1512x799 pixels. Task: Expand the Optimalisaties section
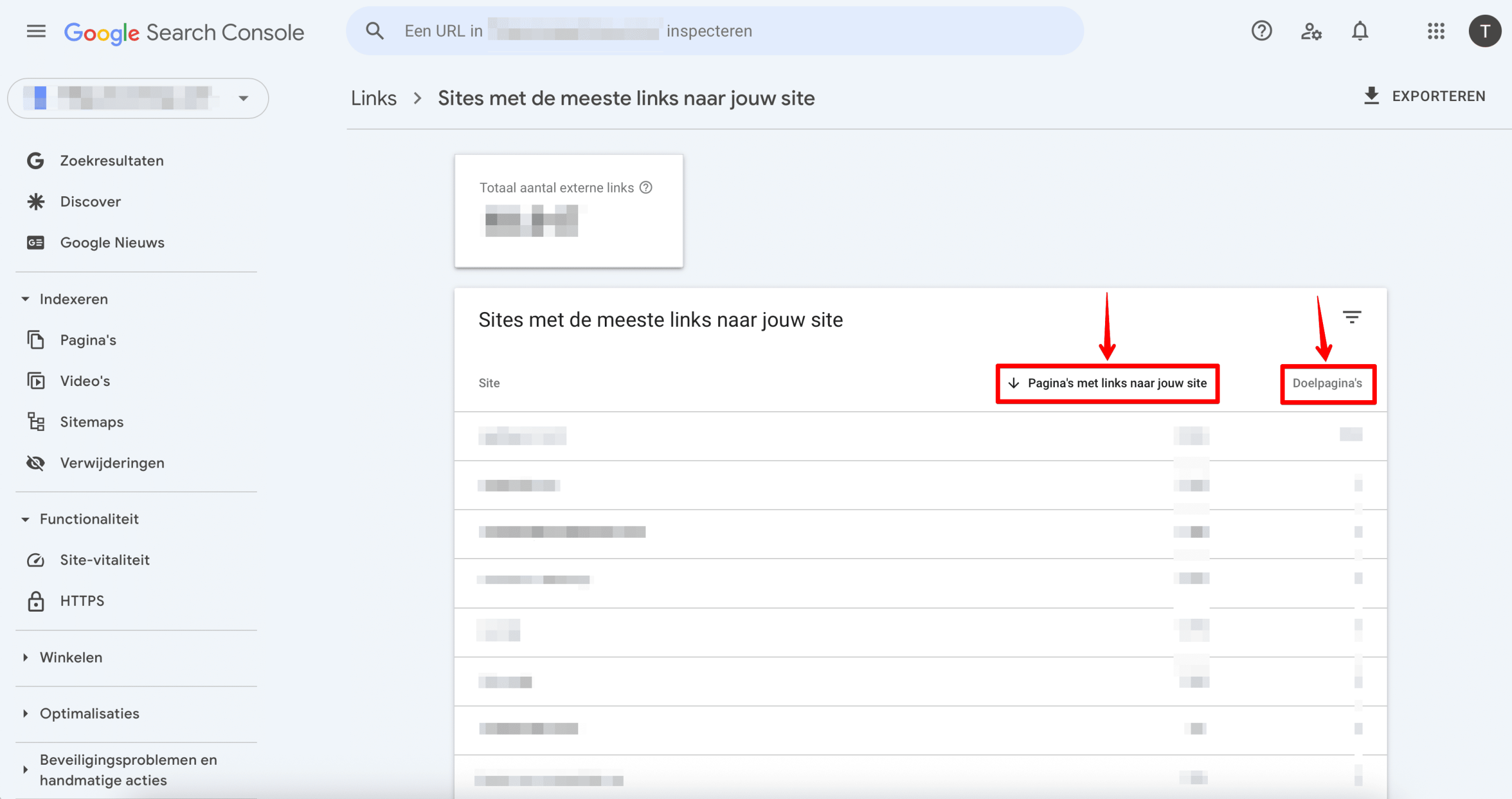pos(25,713)
